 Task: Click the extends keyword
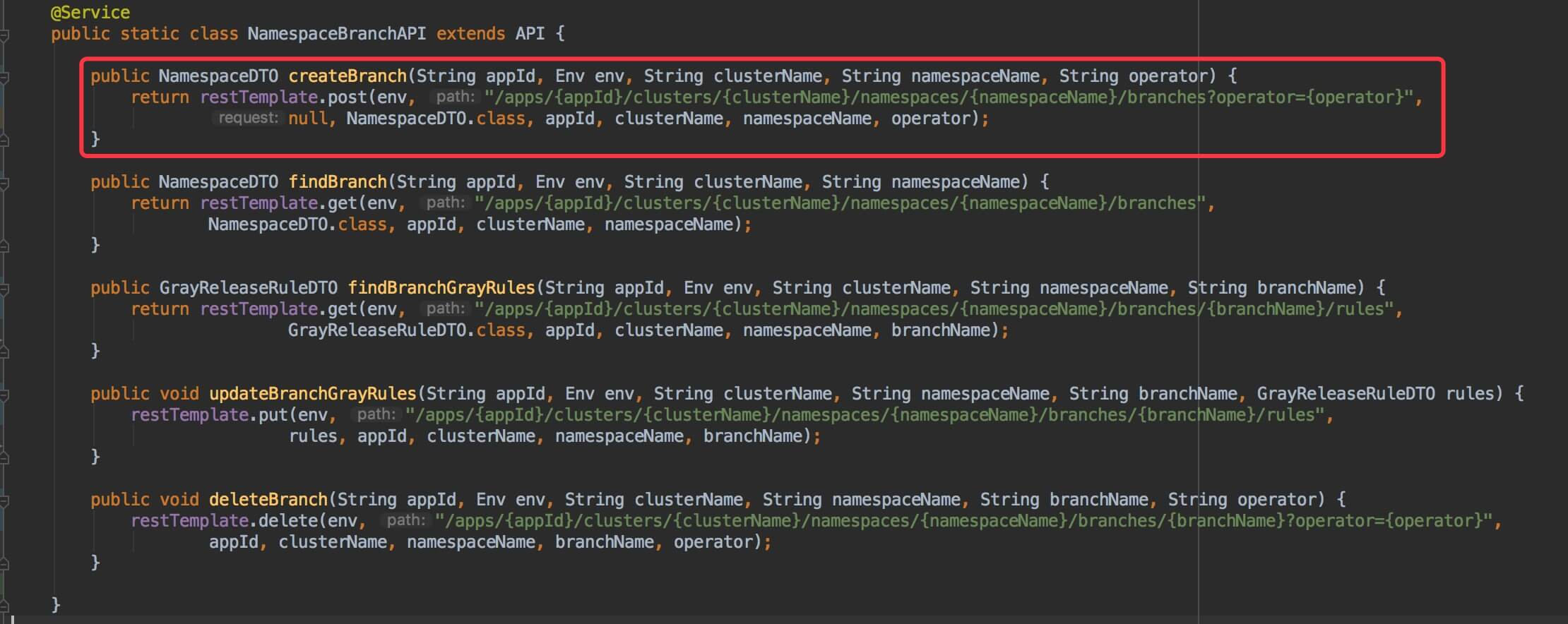pyautogui.click(x=470, y=34)
